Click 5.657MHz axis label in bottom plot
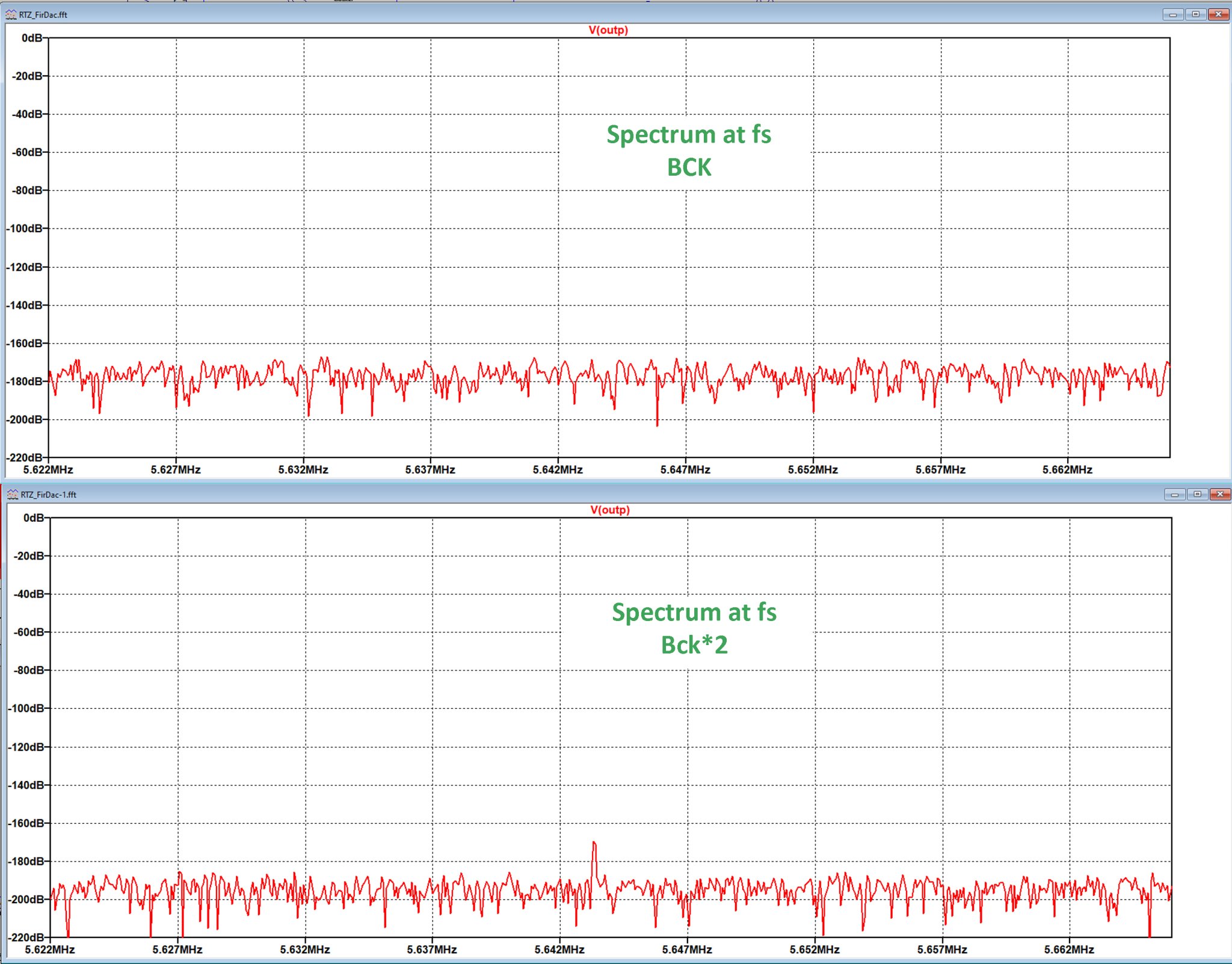This screenshot has height=964, width=1232. pos(942,950)
